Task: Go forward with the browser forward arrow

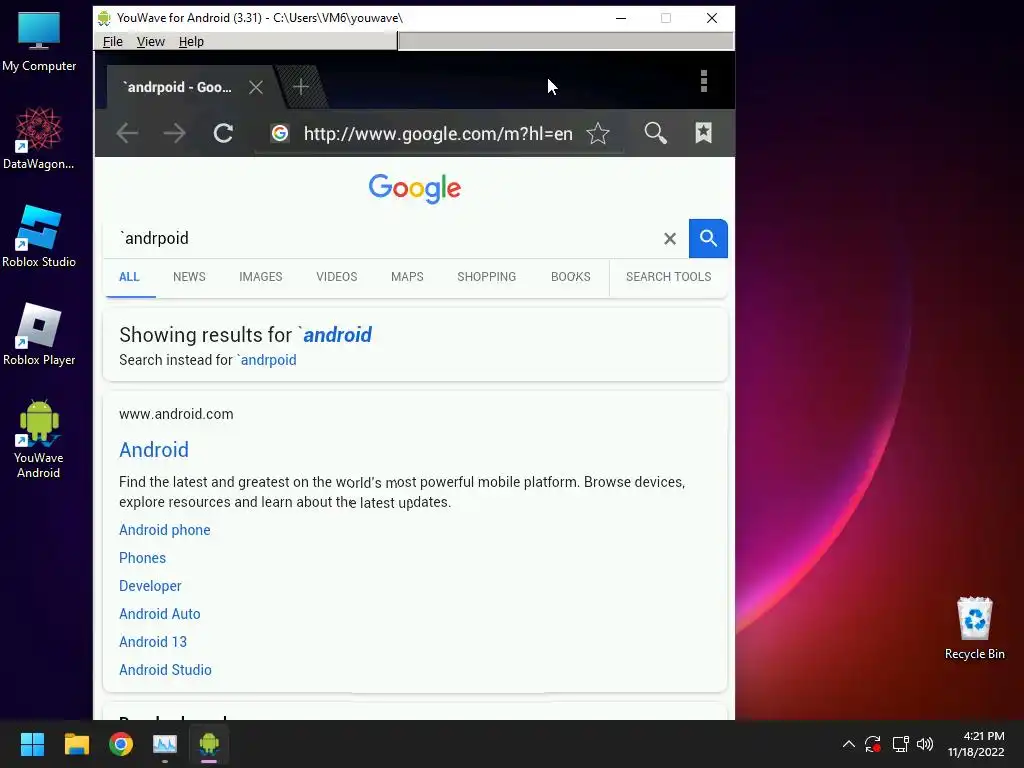Action: pyautogui.click(x=174, y=133)
